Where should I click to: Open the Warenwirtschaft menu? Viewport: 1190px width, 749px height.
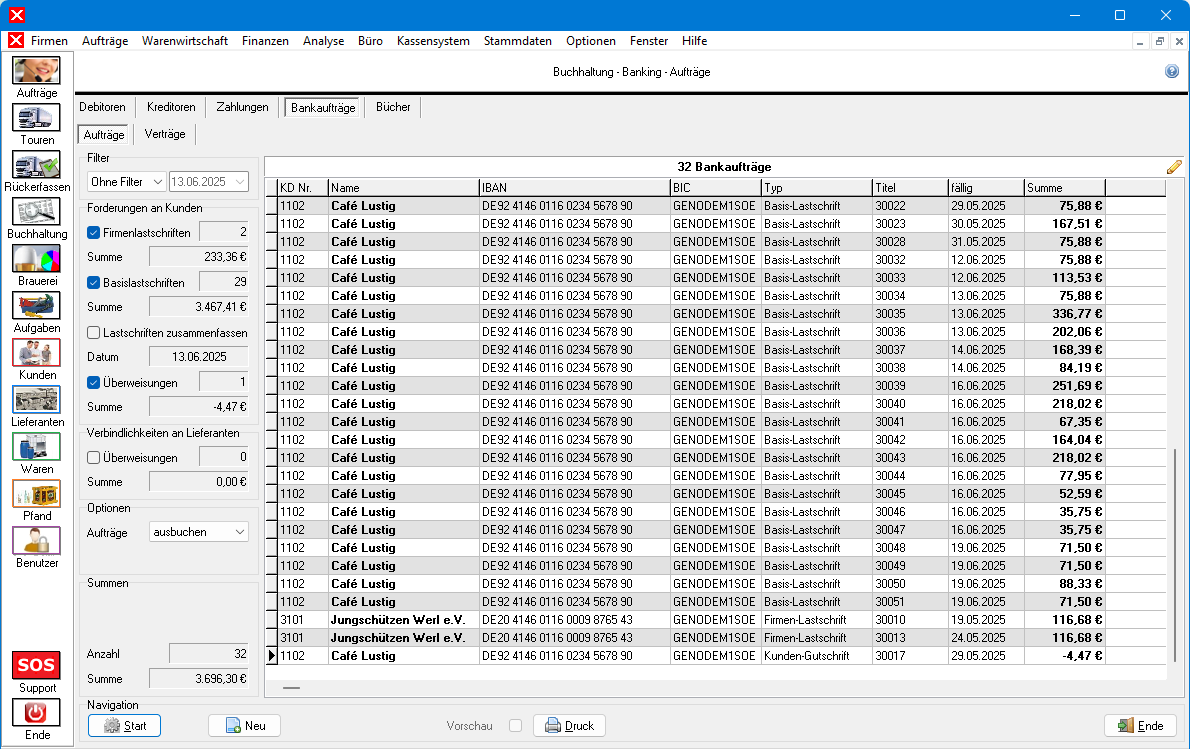(x=185, y=41)
